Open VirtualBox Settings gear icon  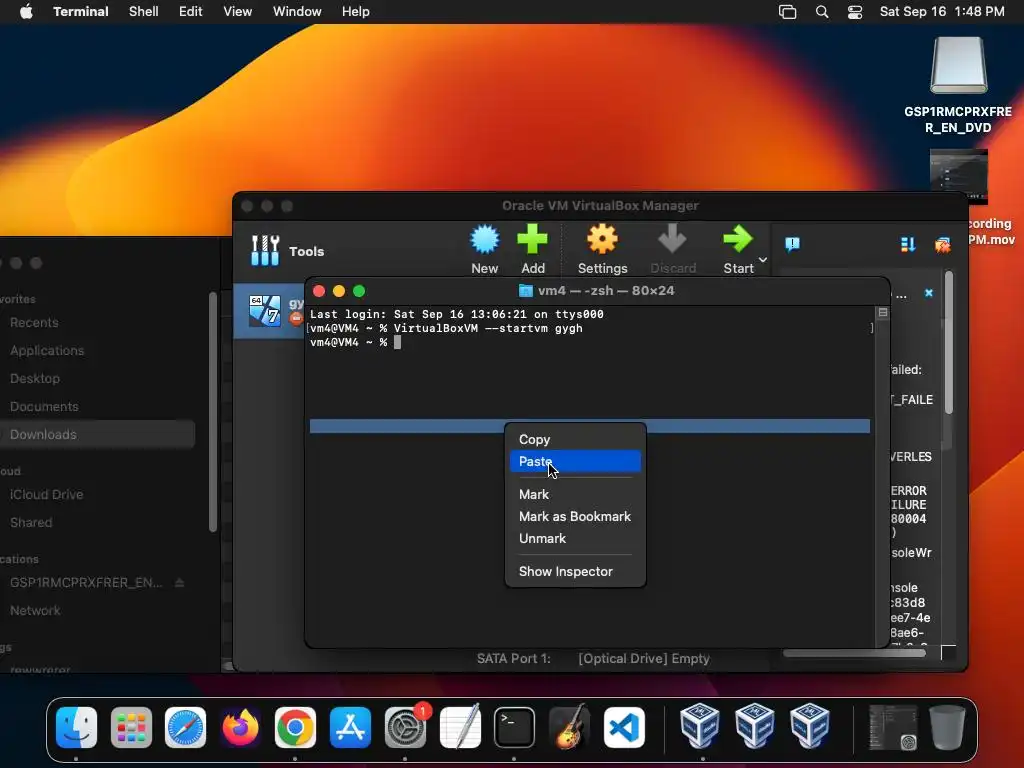[602, 240]
